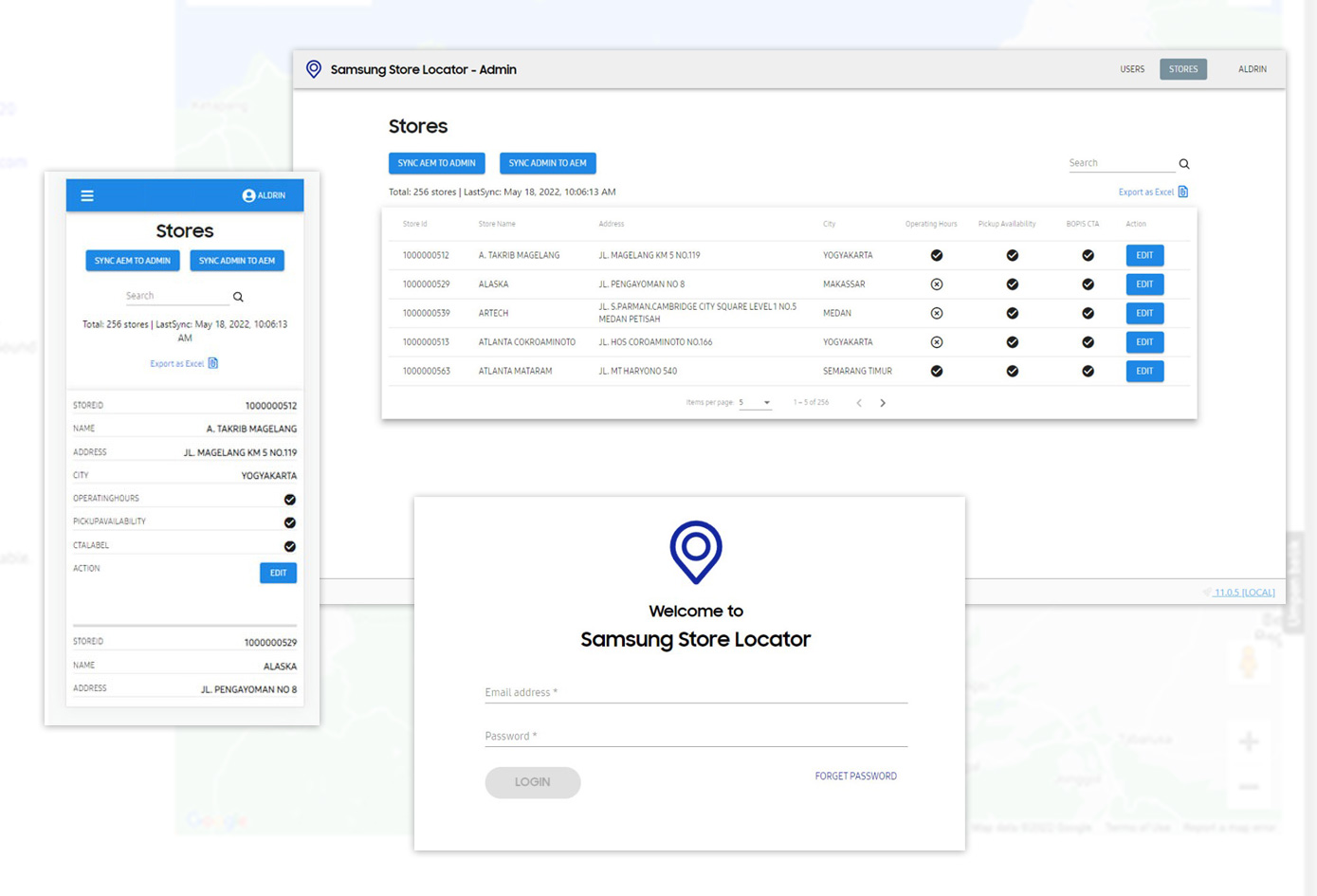Image resolution: width=1317 pixels, height=896 pixels.
Task: Open the ALDRIN user menu in desktop header
Action: pyautogui.click(x=1252, y=69)
